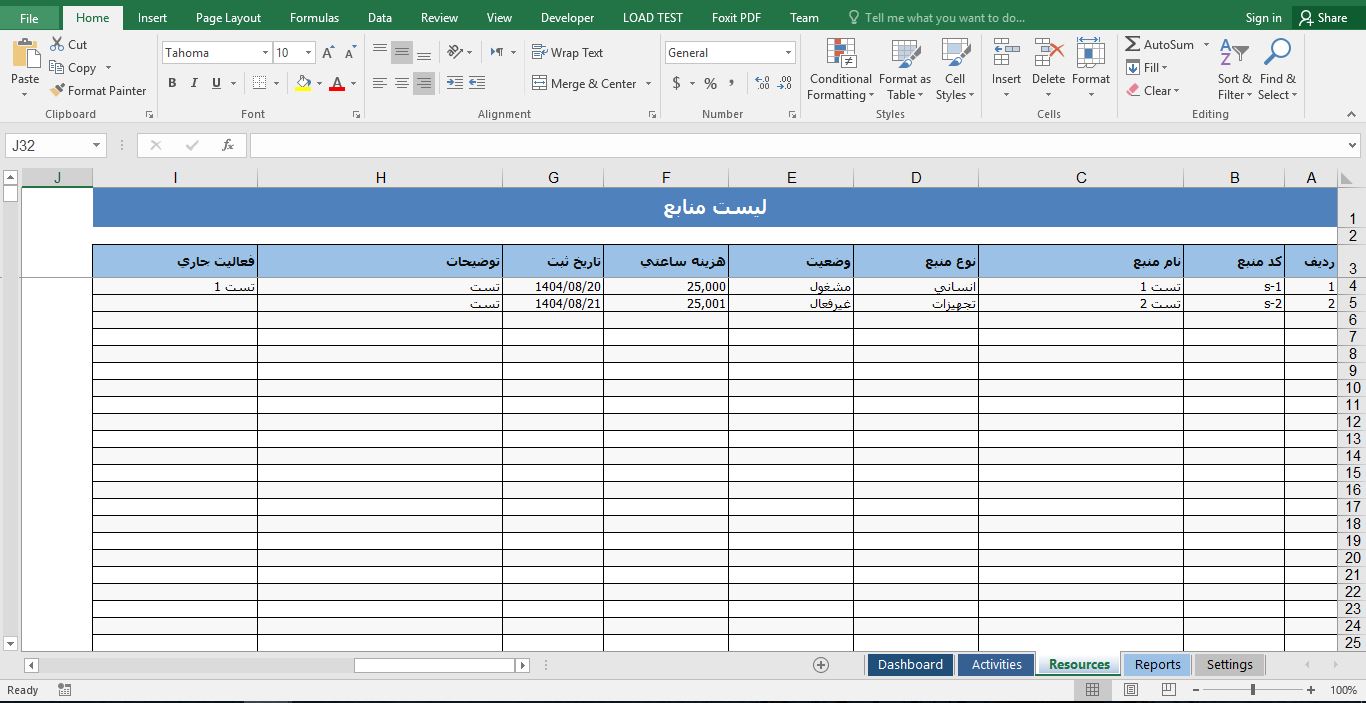This screenshot has width=1366, height=703.
Task: Click the Share button
Action: [1322, 17]
